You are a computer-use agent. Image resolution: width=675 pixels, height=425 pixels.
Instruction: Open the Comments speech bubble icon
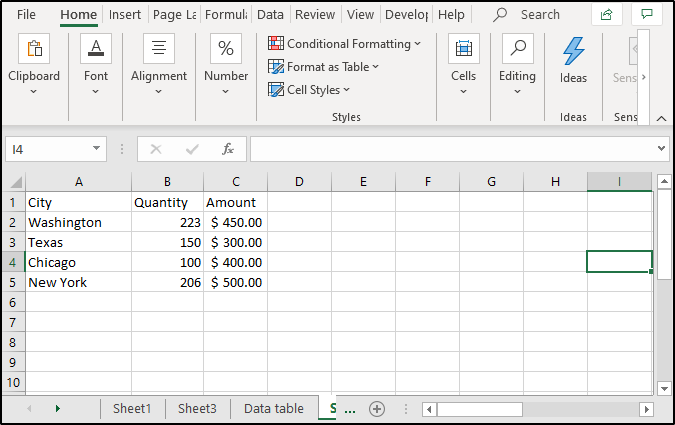647,15
